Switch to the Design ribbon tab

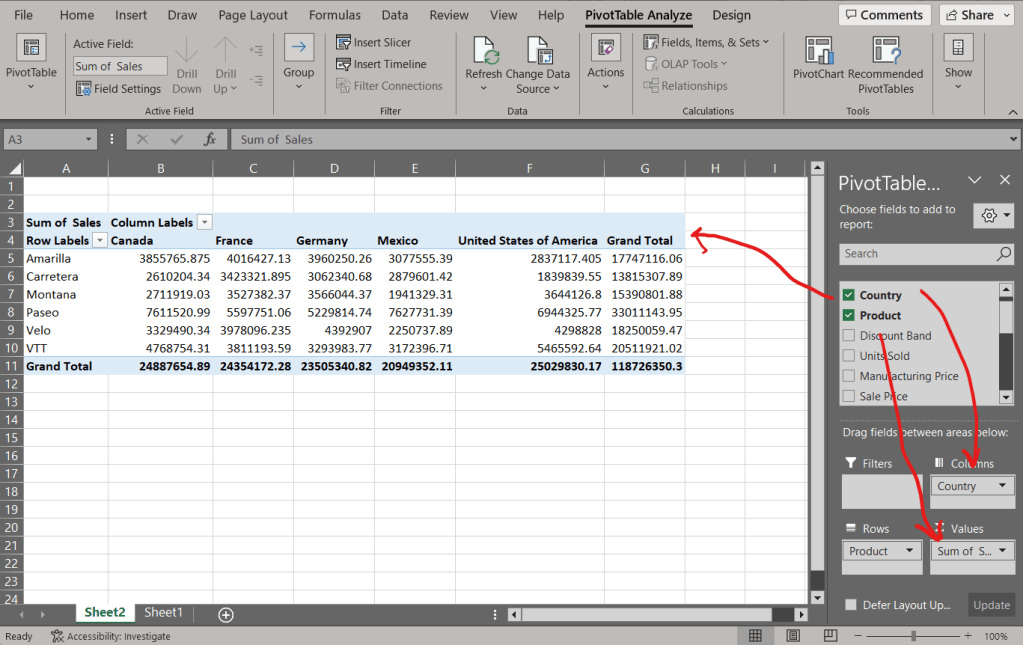(731, 15)
